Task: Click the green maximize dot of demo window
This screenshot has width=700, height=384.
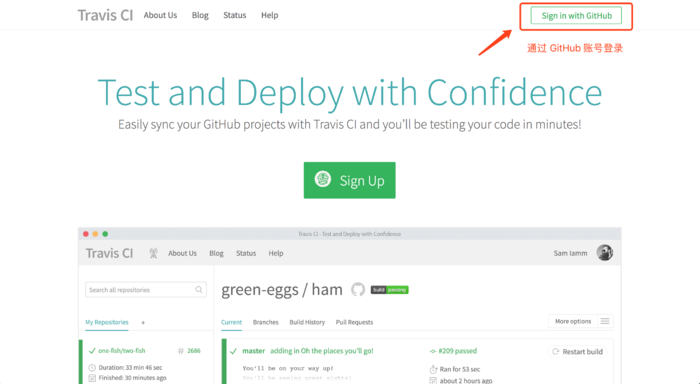Action: pyautogui.click(x=105, y=234)
